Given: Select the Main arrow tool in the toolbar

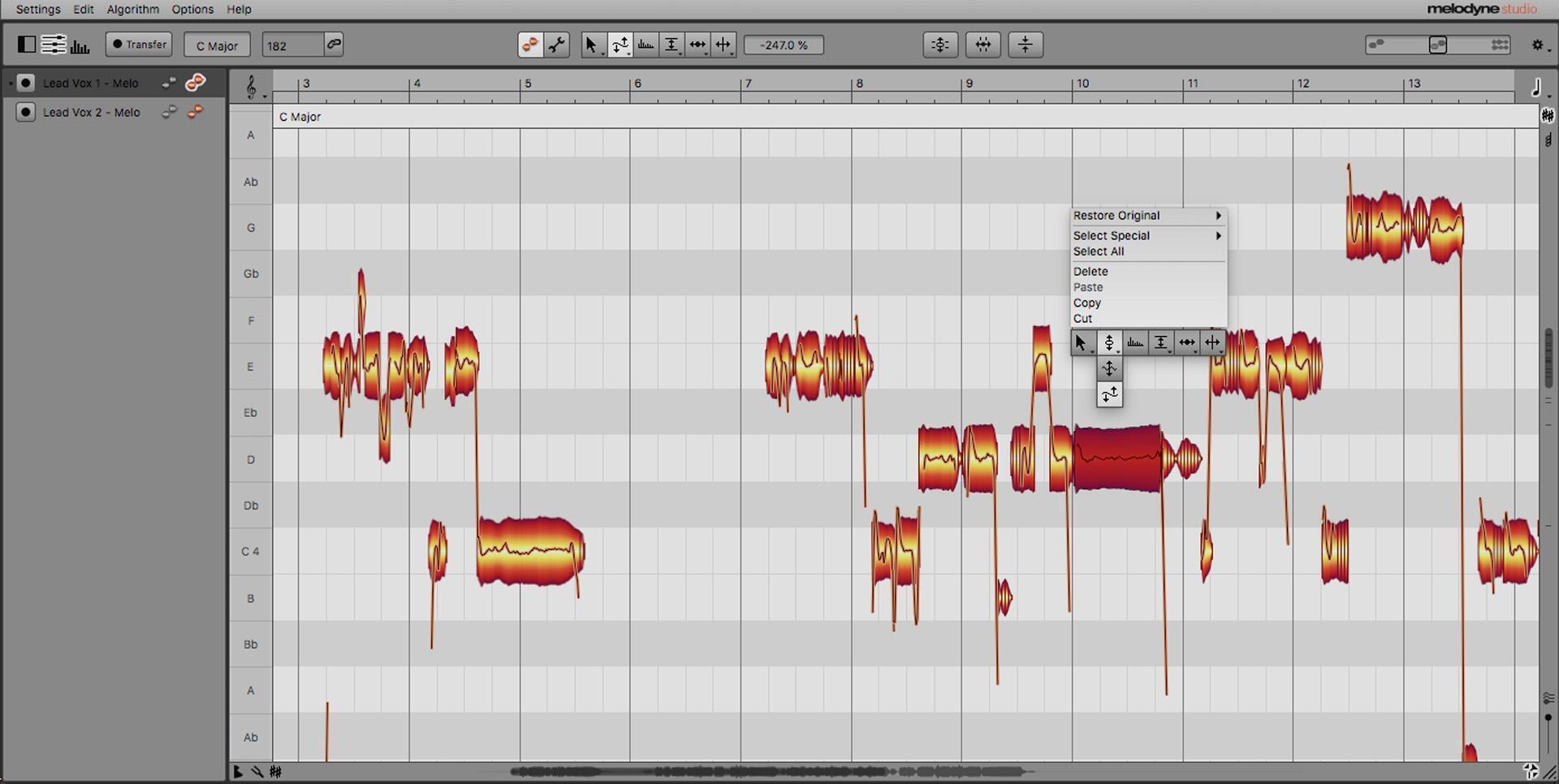Looking at the screenshot, I should pos(592,45).
